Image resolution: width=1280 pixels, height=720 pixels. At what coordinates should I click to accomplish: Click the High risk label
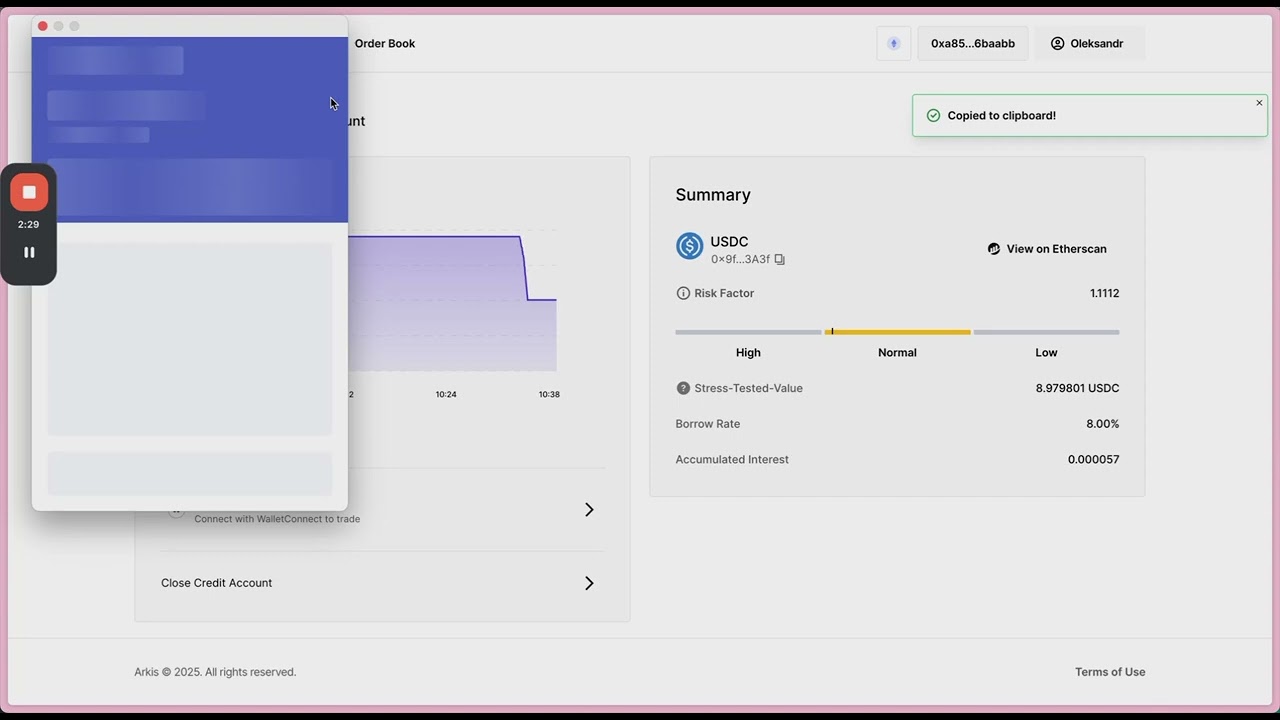pyautogui.click(x=748, y=352)
